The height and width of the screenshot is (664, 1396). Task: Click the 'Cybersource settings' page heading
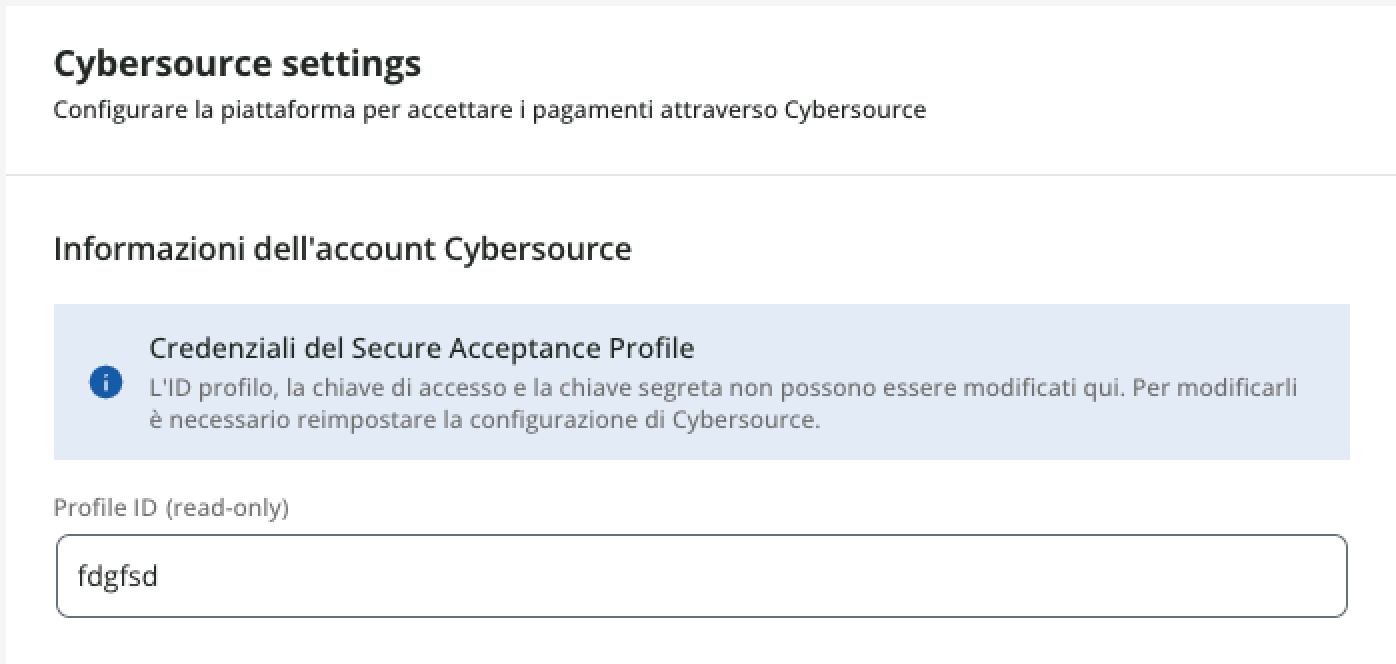pos(237,64)
